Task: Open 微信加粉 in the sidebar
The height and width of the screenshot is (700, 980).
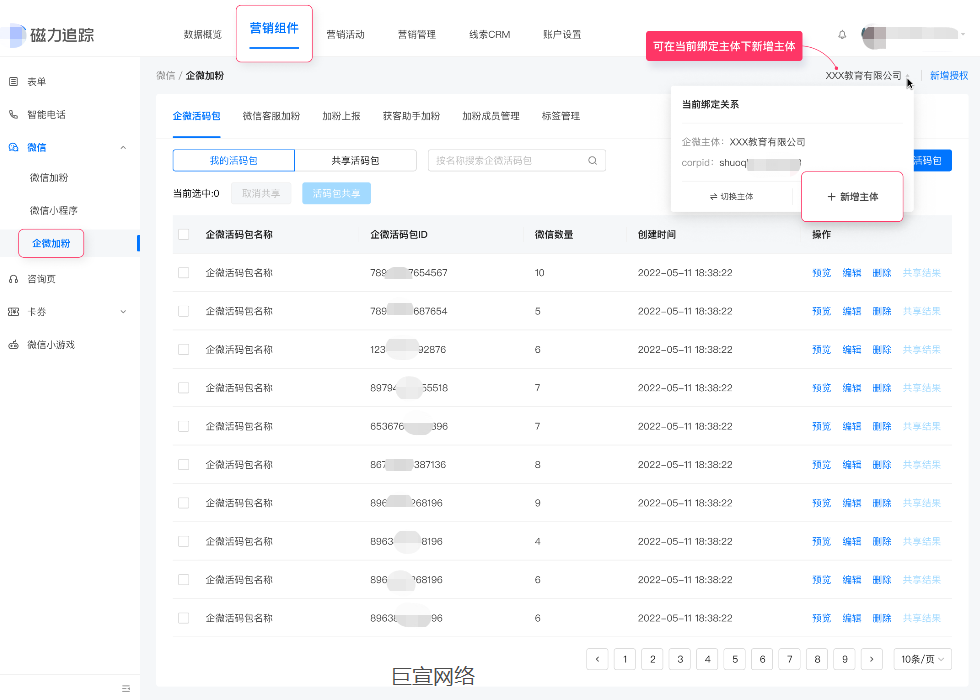Action: pos(49,178)
